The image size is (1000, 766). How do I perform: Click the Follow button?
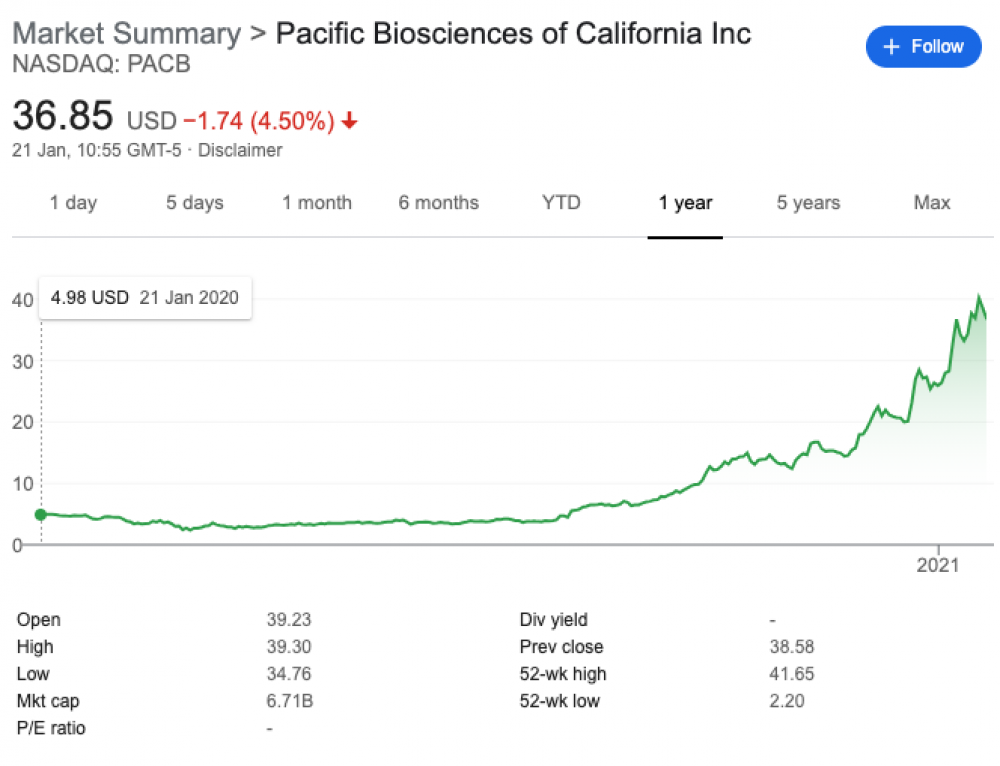click(x=923, y=47)
